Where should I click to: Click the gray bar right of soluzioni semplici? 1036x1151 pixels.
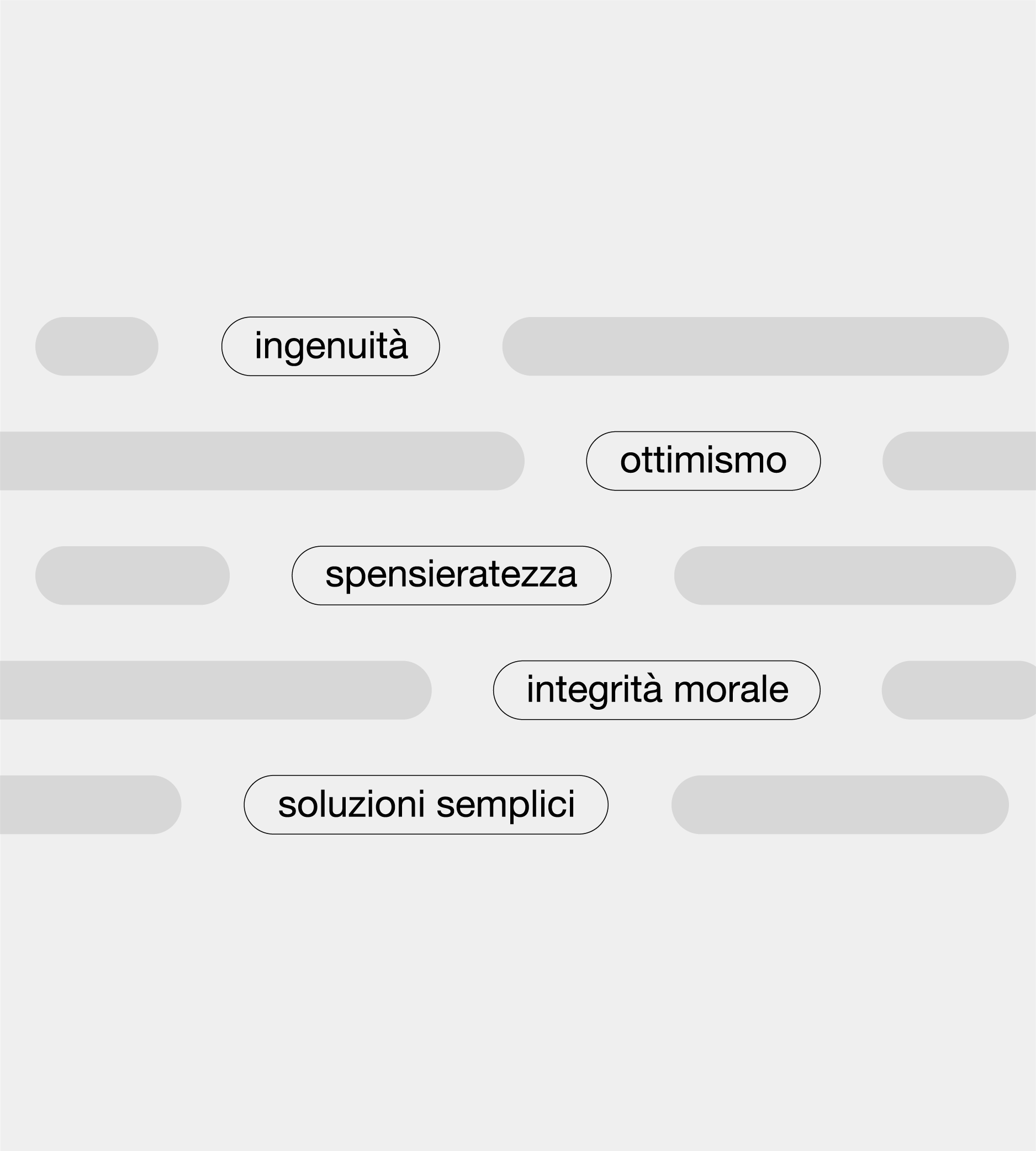pos(840,805)
